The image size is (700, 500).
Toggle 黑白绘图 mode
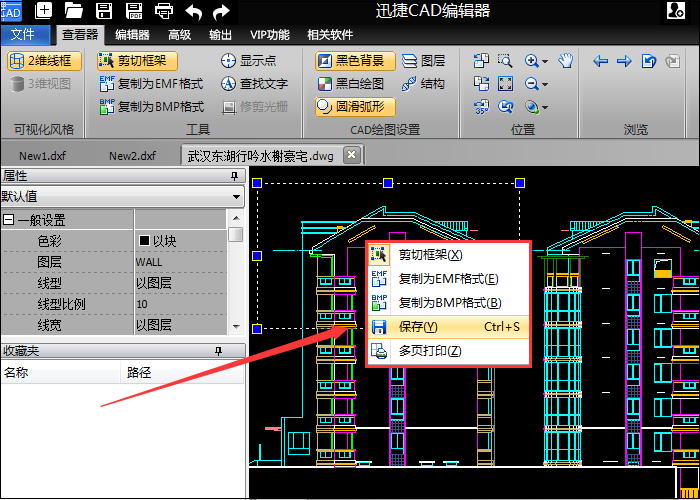pyautogui.click(x=350, y=84)
